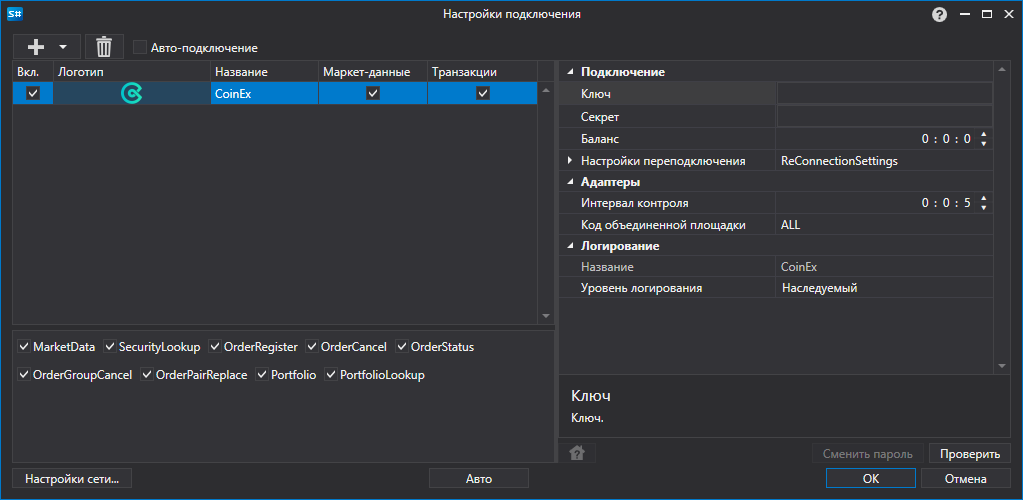Click the Отмена button
This screenshot has height=500, width=1023.
click(x=966, y=478)
